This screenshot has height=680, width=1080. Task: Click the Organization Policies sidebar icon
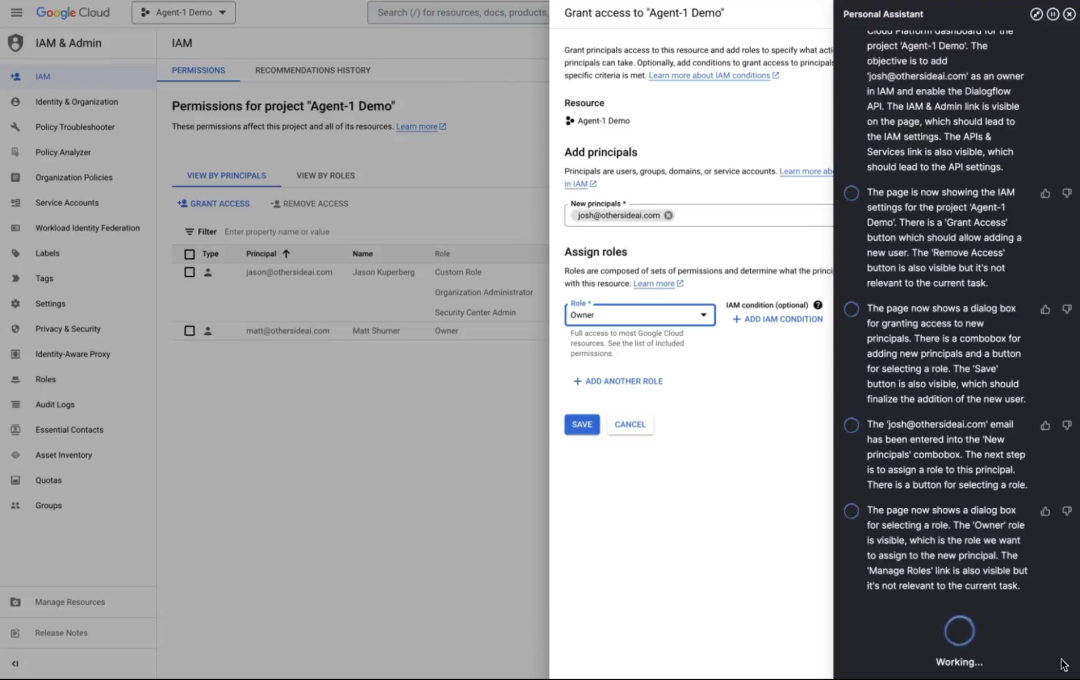[x=15, y=178]
